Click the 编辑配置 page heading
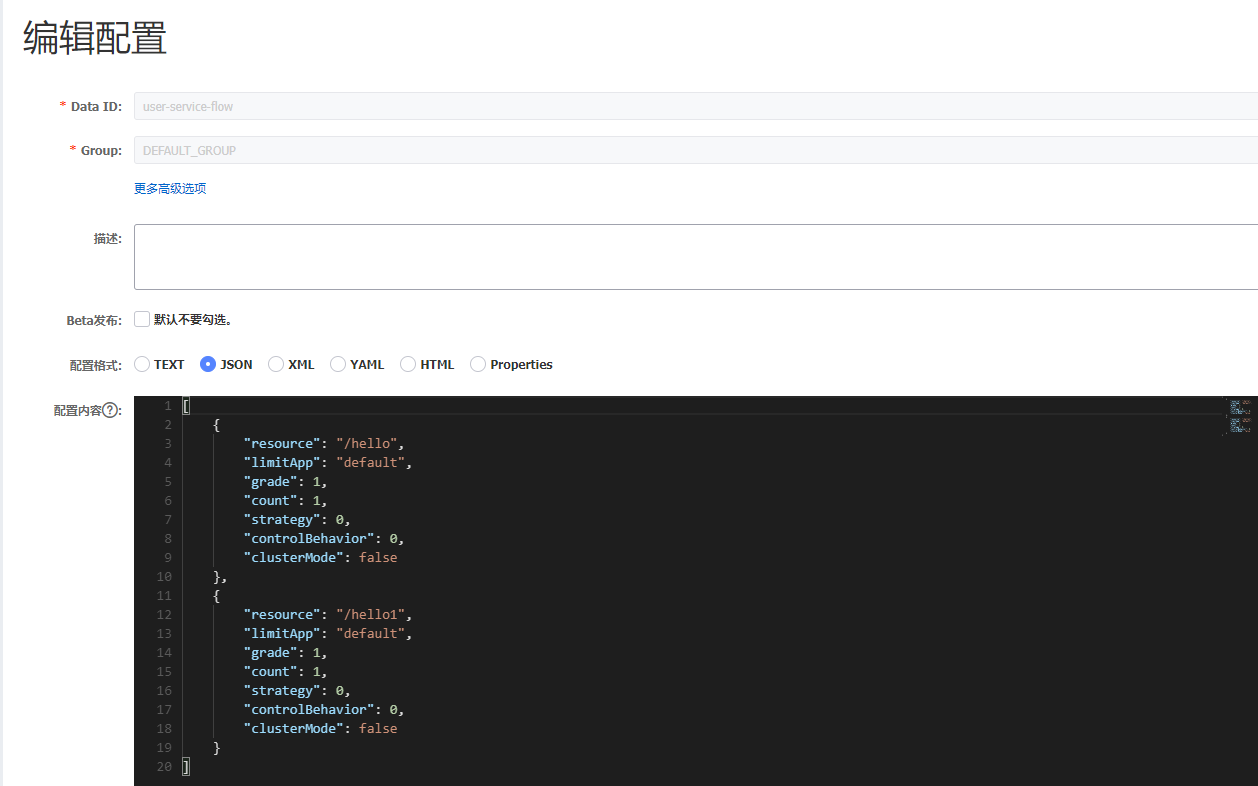 click(x=95, y=38)
